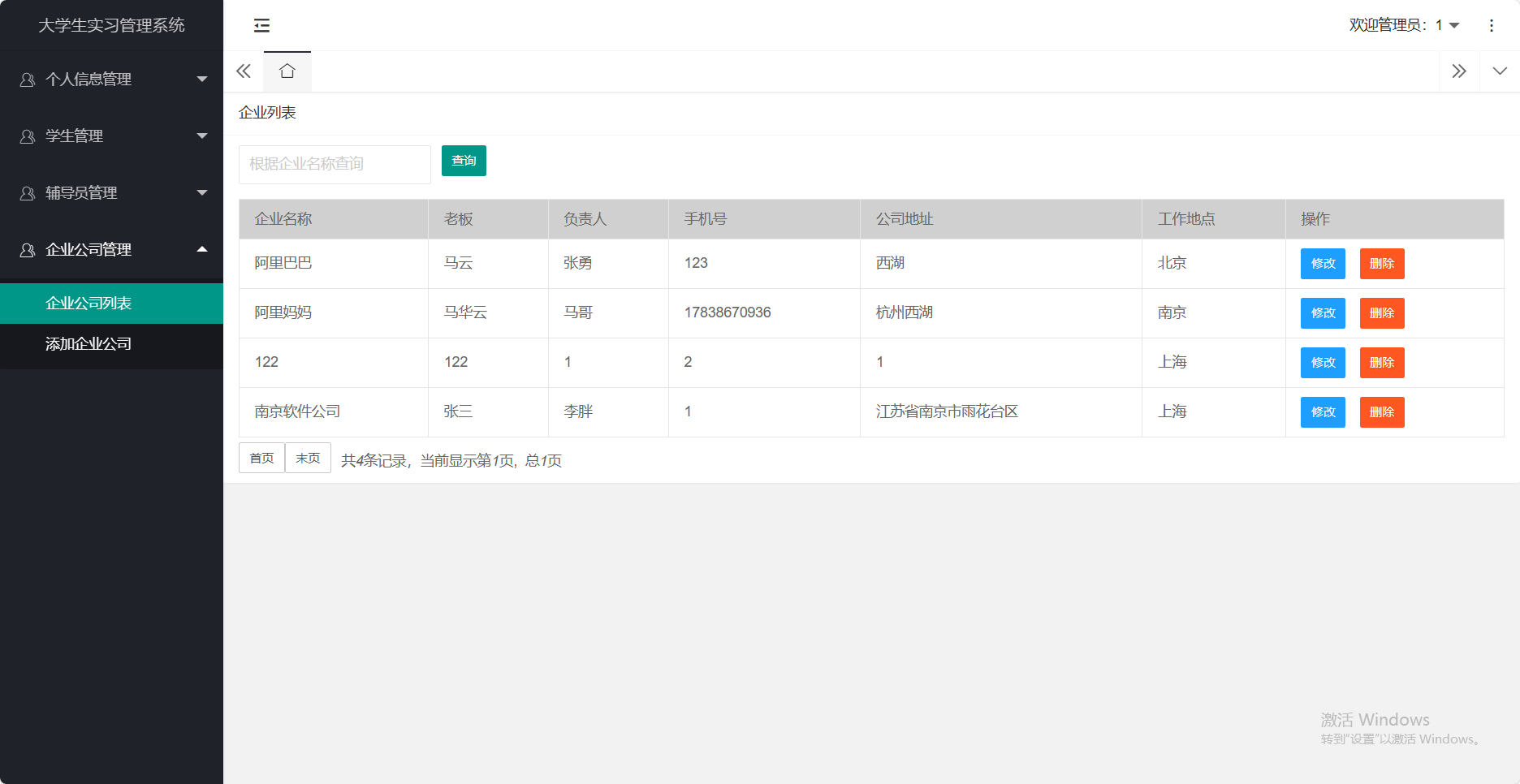
Task: Click 删除 for company 122
Action: 1382,363
